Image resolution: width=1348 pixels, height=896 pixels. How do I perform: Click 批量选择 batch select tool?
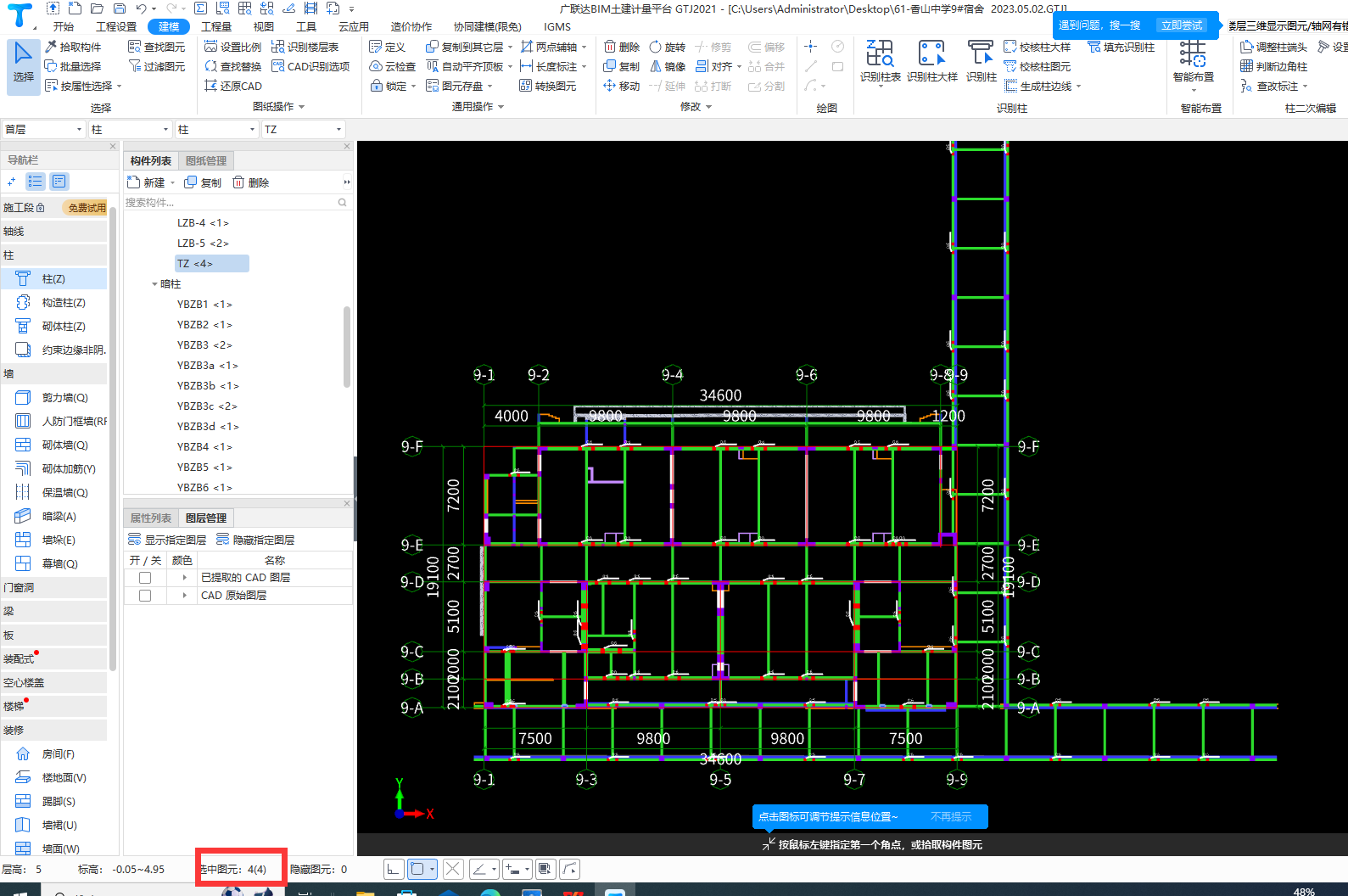click(x=73, y=66)
